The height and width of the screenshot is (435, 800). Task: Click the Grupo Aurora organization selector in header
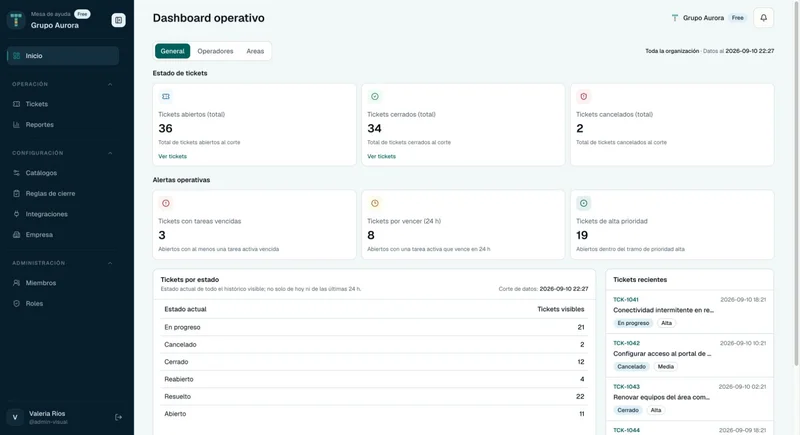[x=708, y=18]
